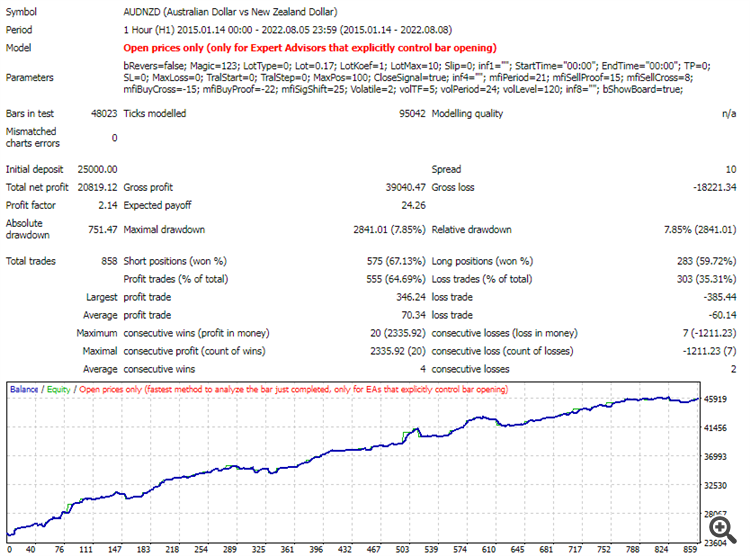Click Largest profit trade value 346.24
Viewport: 750px width, 556px height.
pos(410,298)
